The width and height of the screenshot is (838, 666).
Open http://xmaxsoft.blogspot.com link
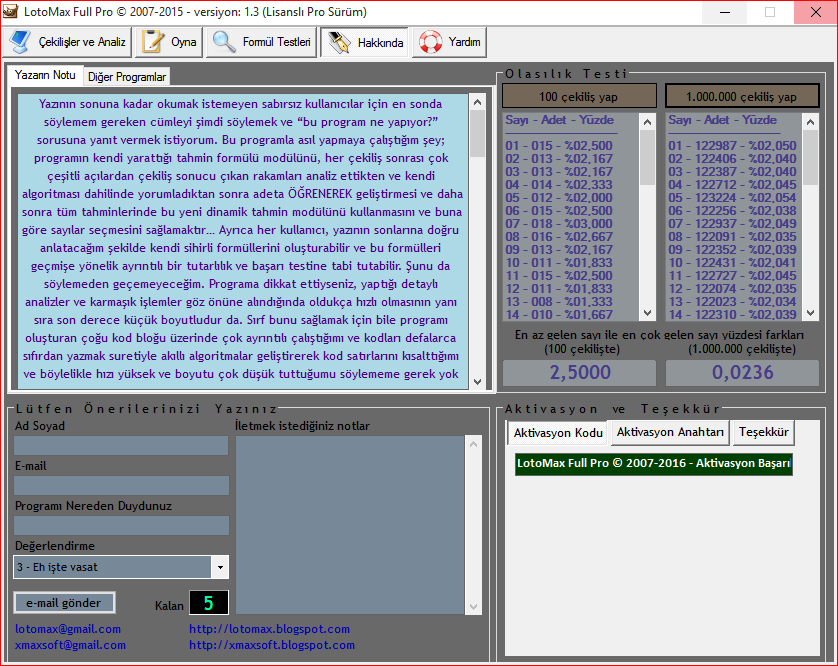[x=272, y=645]
